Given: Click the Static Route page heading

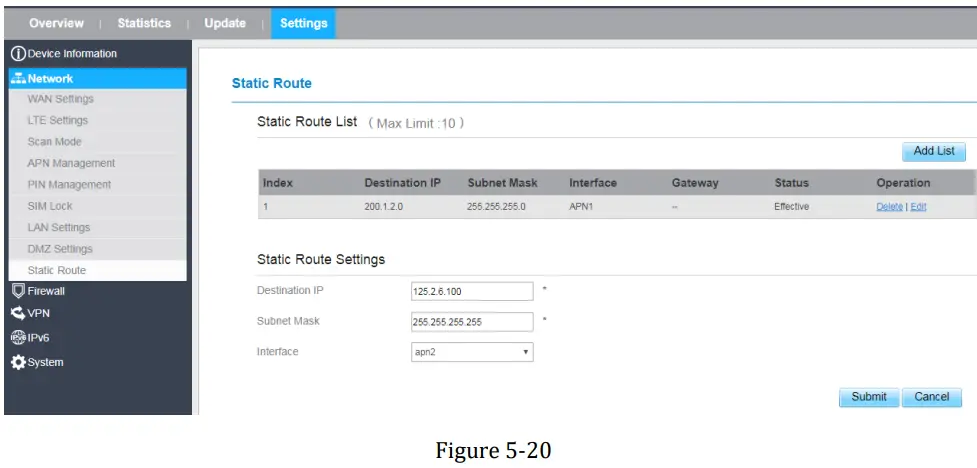Looking at the screenshot, I should [x=272, y=84].
